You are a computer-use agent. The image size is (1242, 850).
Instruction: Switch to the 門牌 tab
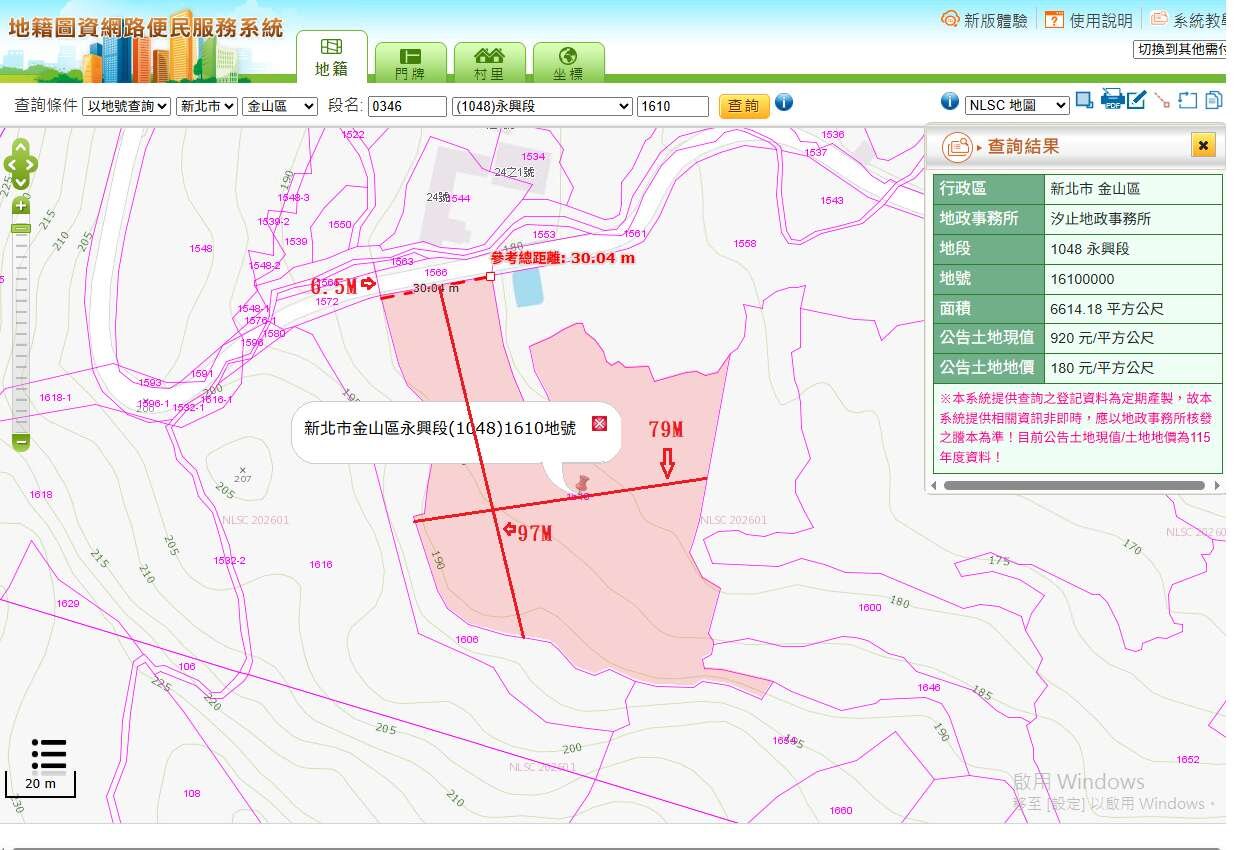409,62
